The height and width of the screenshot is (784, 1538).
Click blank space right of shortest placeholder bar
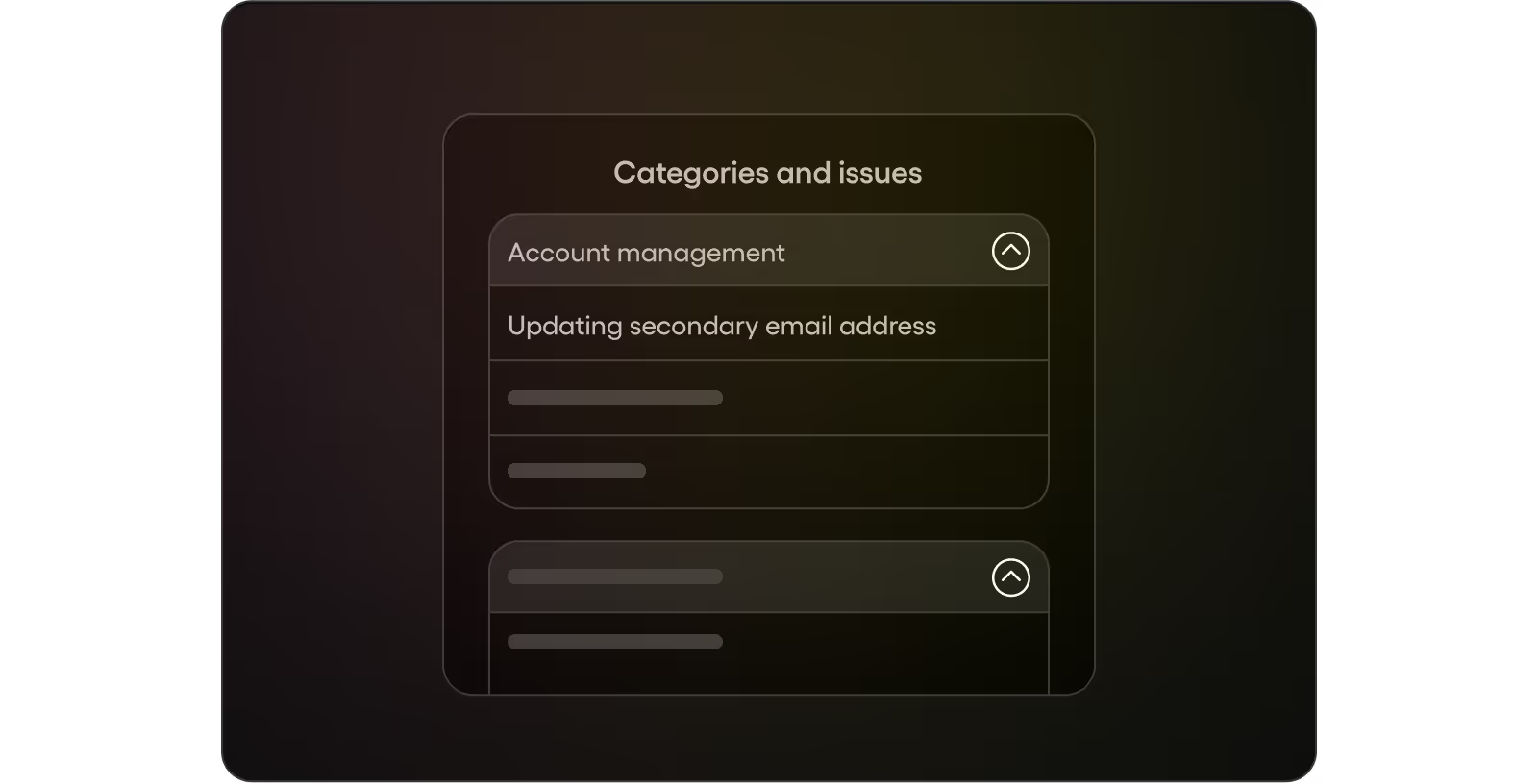[846, 471]
